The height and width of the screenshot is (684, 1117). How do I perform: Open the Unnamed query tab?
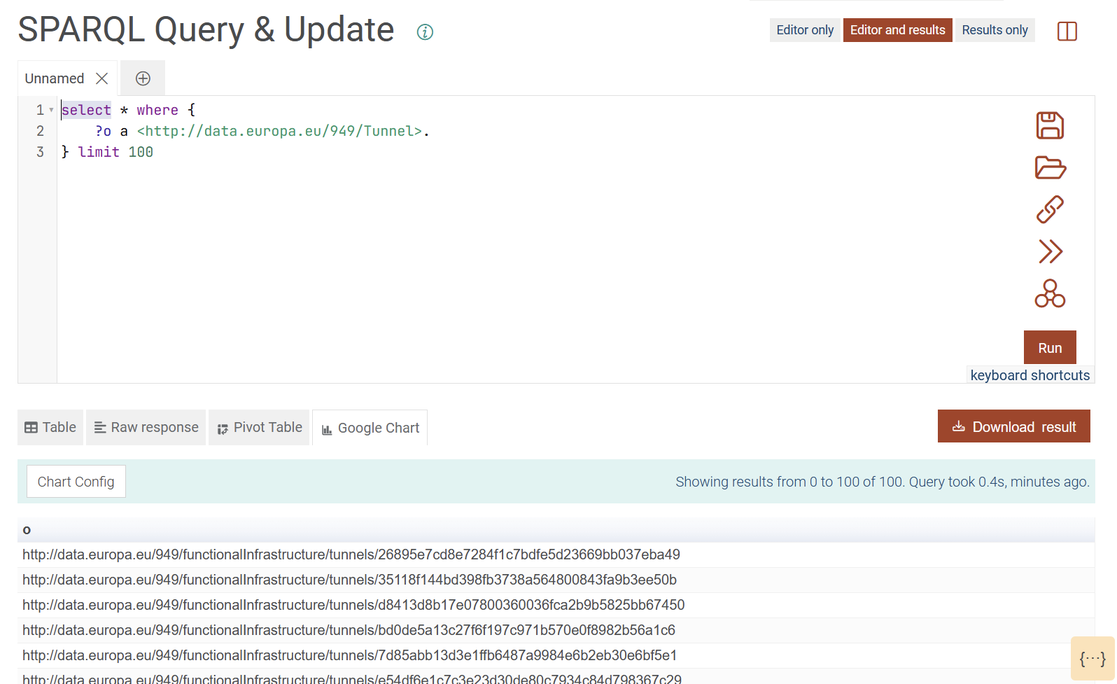[54, 78]
